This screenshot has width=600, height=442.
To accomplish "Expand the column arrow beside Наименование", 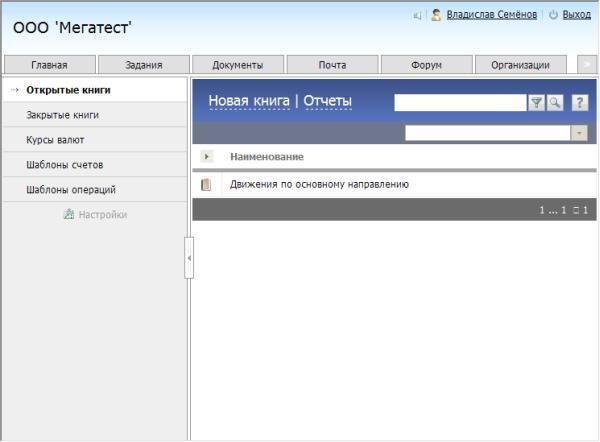I will point(207,157).
